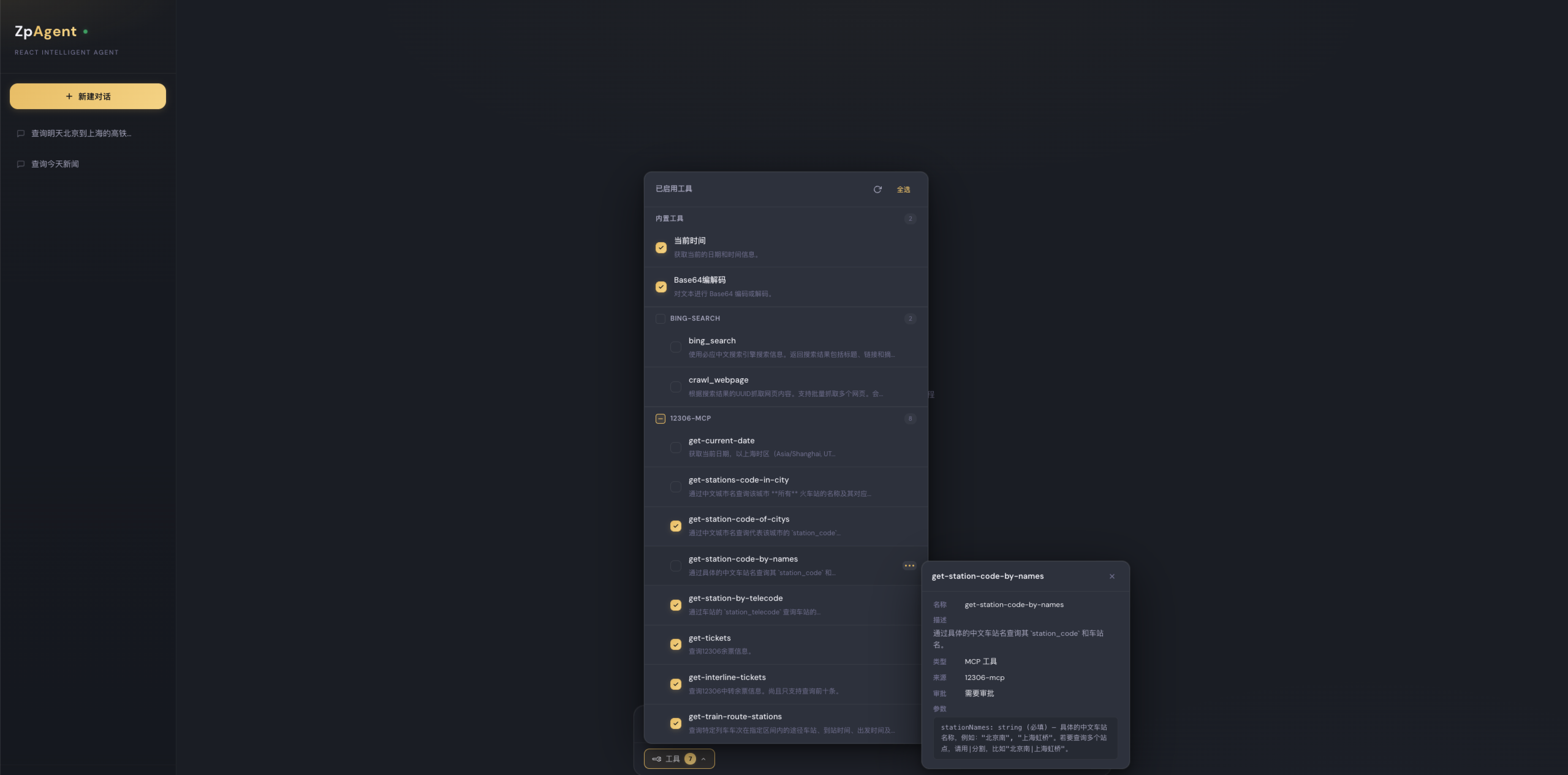Enable the crawl_webpage tool checkbox
This screenshot has height=775, width=1568.
(x=675, y=387)
